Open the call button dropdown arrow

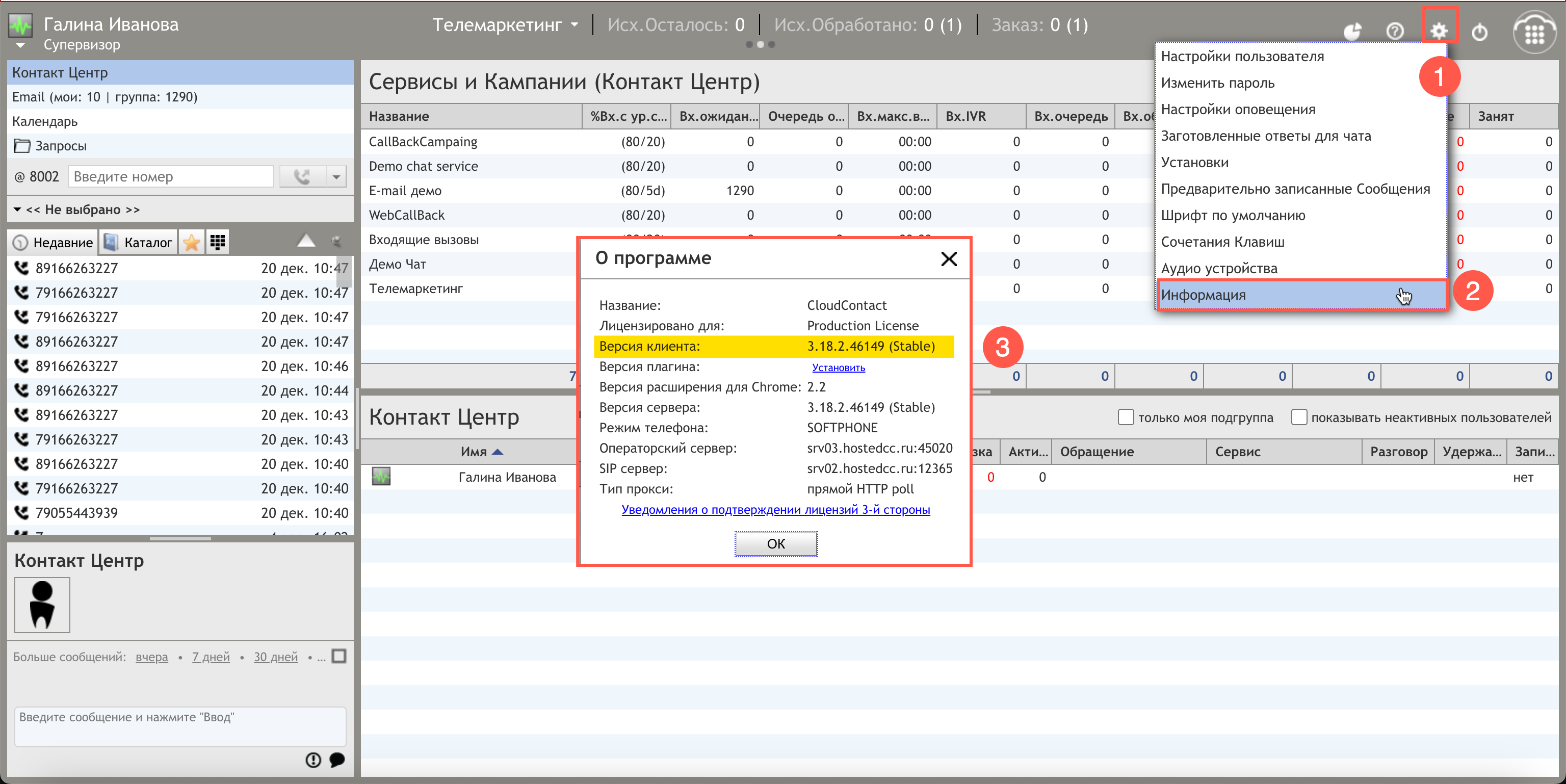336,177
